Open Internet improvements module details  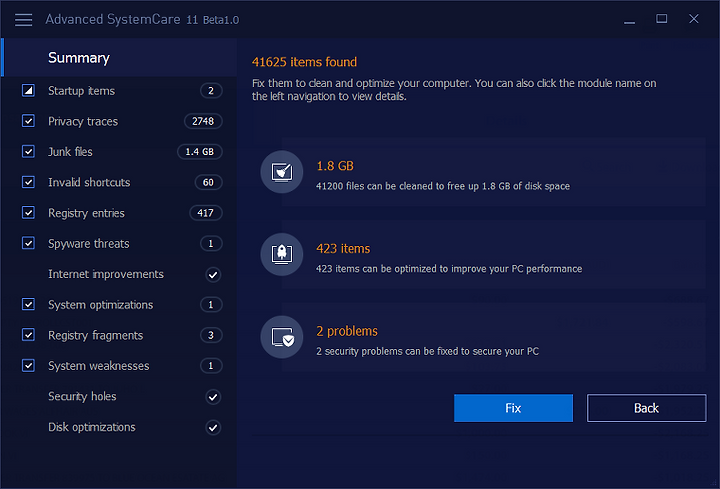point(106,274)
